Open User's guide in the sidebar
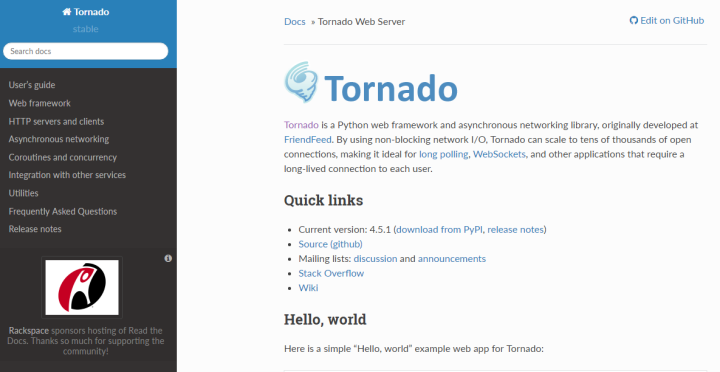720x372 pixels. 32,85
